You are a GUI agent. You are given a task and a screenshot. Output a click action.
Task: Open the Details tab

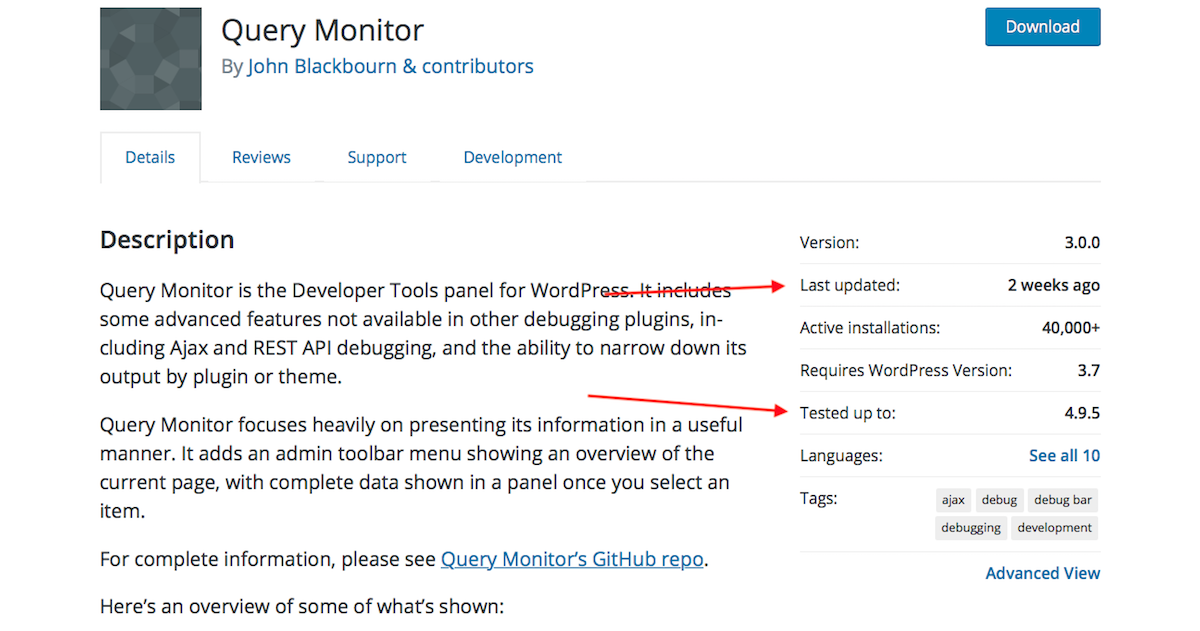pos(150,158)
